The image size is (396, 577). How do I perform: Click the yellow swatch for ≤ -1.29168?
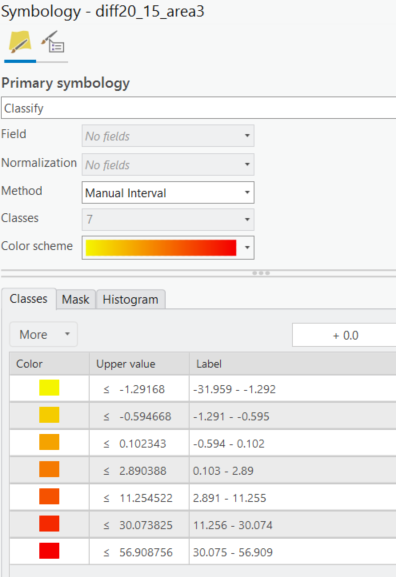[x=49, y=388]
